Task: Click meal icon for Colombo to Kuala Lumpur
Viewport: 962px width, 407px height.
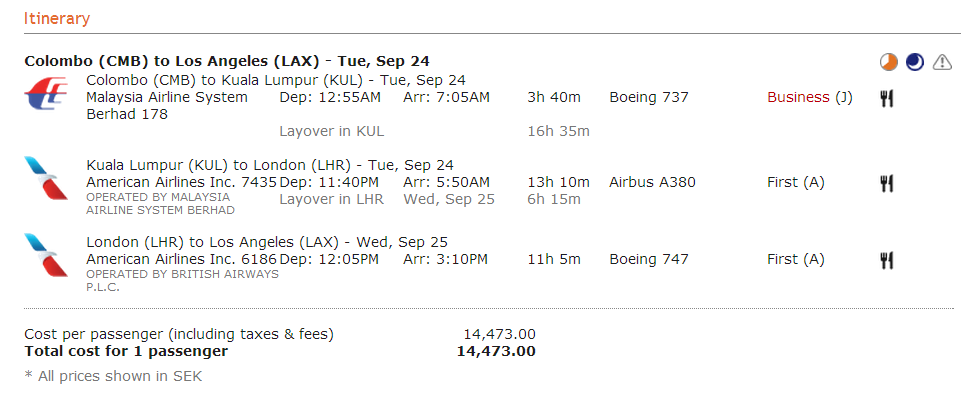Action: tap(886, 98)
